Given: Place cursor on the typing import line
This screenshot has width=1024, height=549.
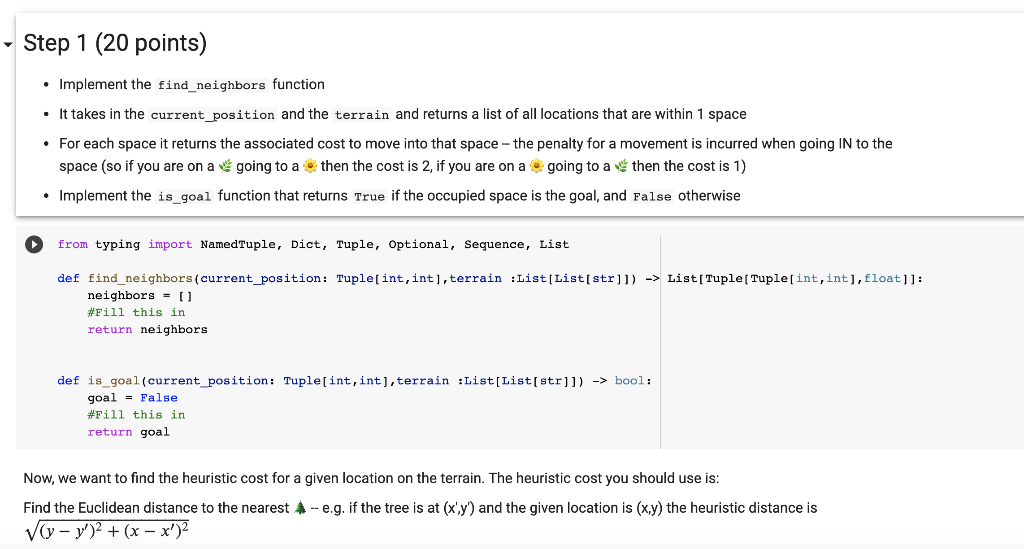Looking at the screenshot, I should [x=313, y=244].
